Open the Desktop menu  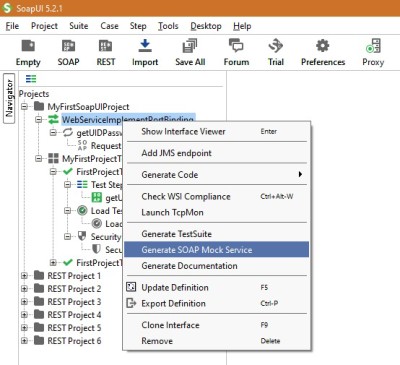(206, 26)
